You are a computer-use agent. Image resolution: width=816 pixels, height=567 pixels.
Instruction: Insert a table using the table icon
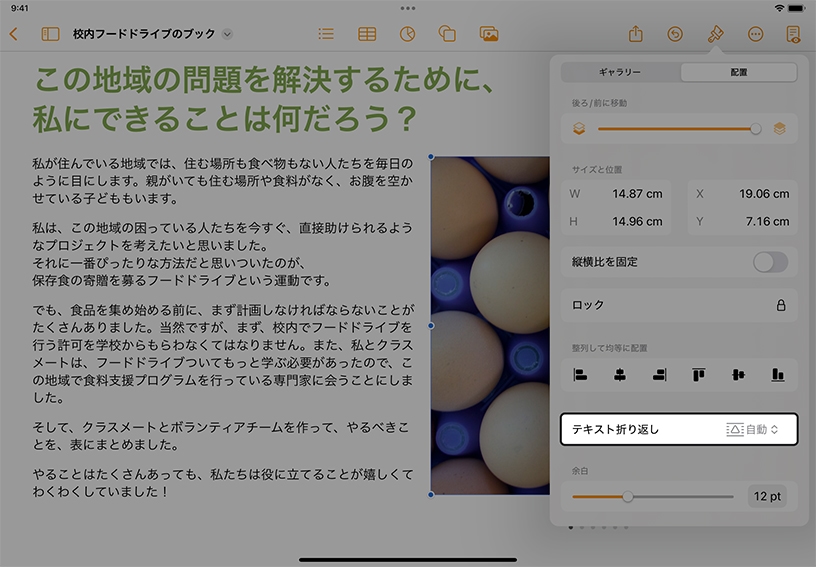pos(367,34)
